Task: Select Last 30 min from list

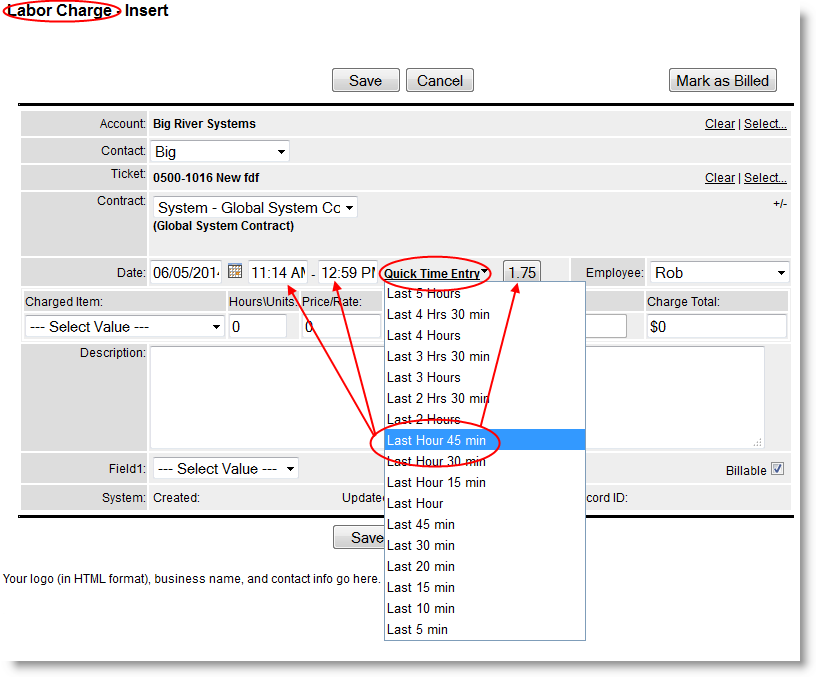Action: [421, 545]
